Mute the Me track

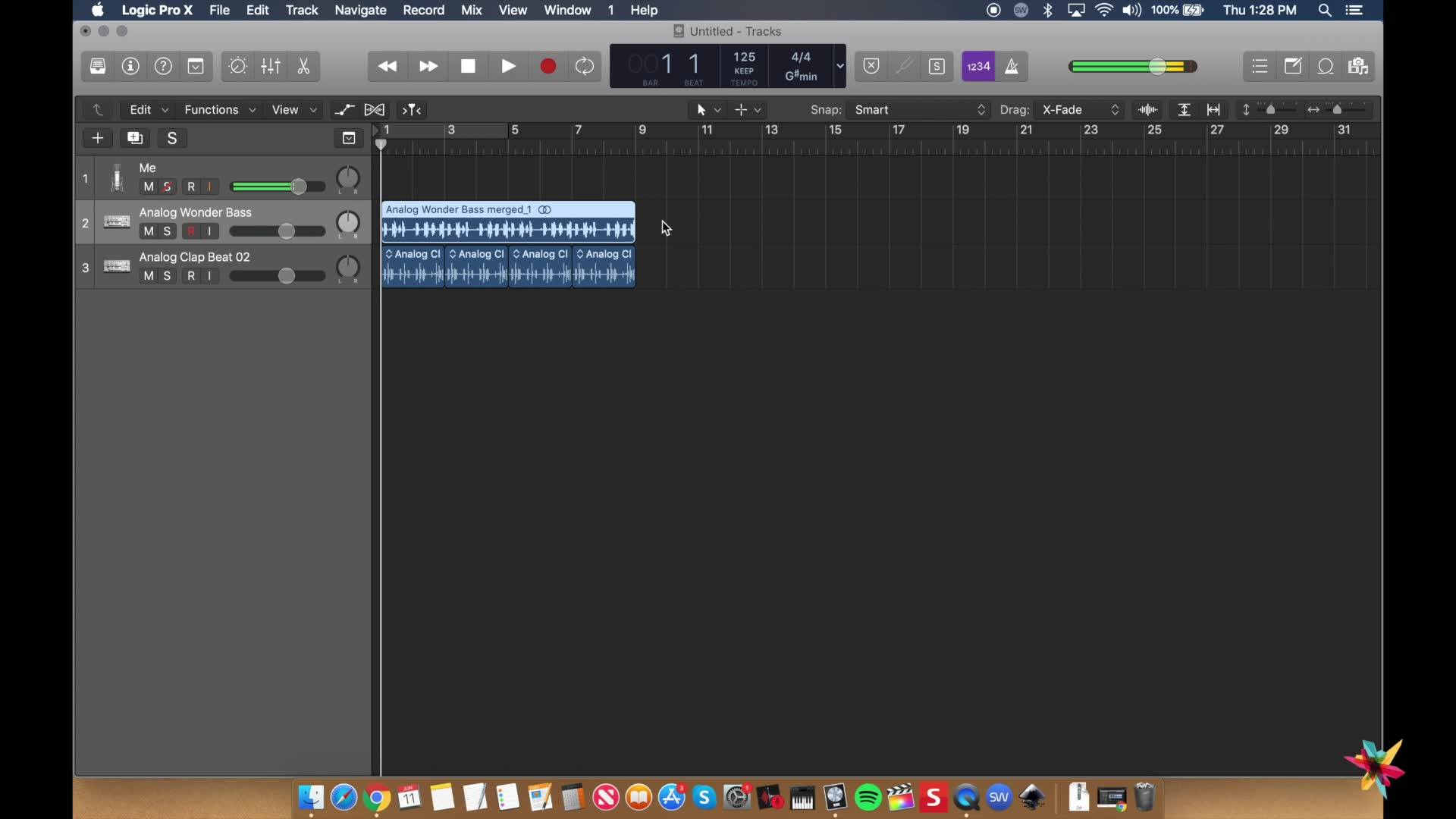(149, 187)
